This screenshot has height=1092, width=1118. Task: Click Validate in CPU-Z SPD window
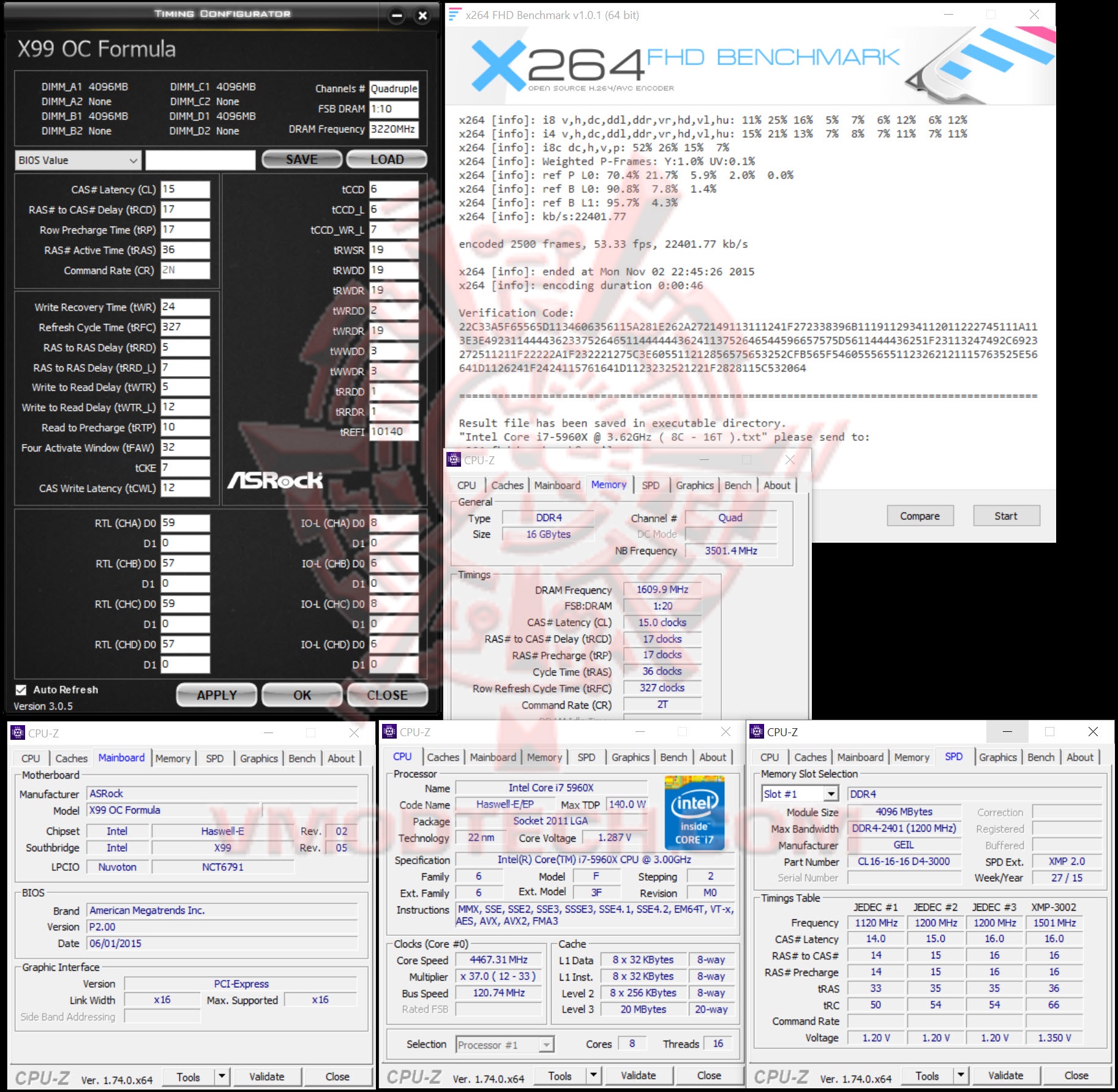[x=1005, y=1075]
